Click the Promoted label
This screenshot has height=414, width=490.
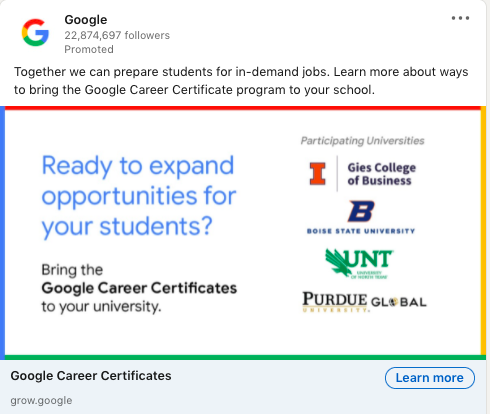click(89, 49)
